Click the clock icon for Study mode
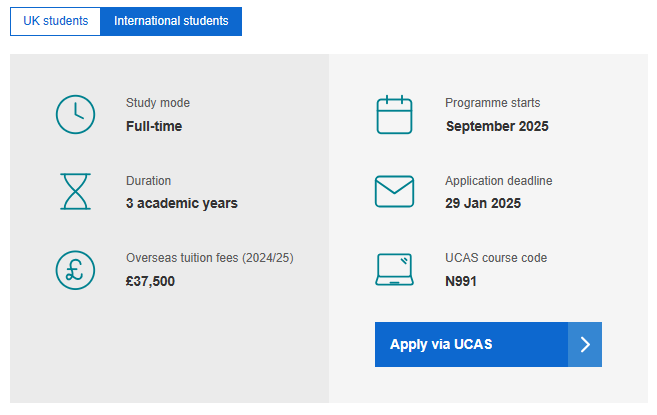This screenshot has height=415, width=657. pos(75,114)
